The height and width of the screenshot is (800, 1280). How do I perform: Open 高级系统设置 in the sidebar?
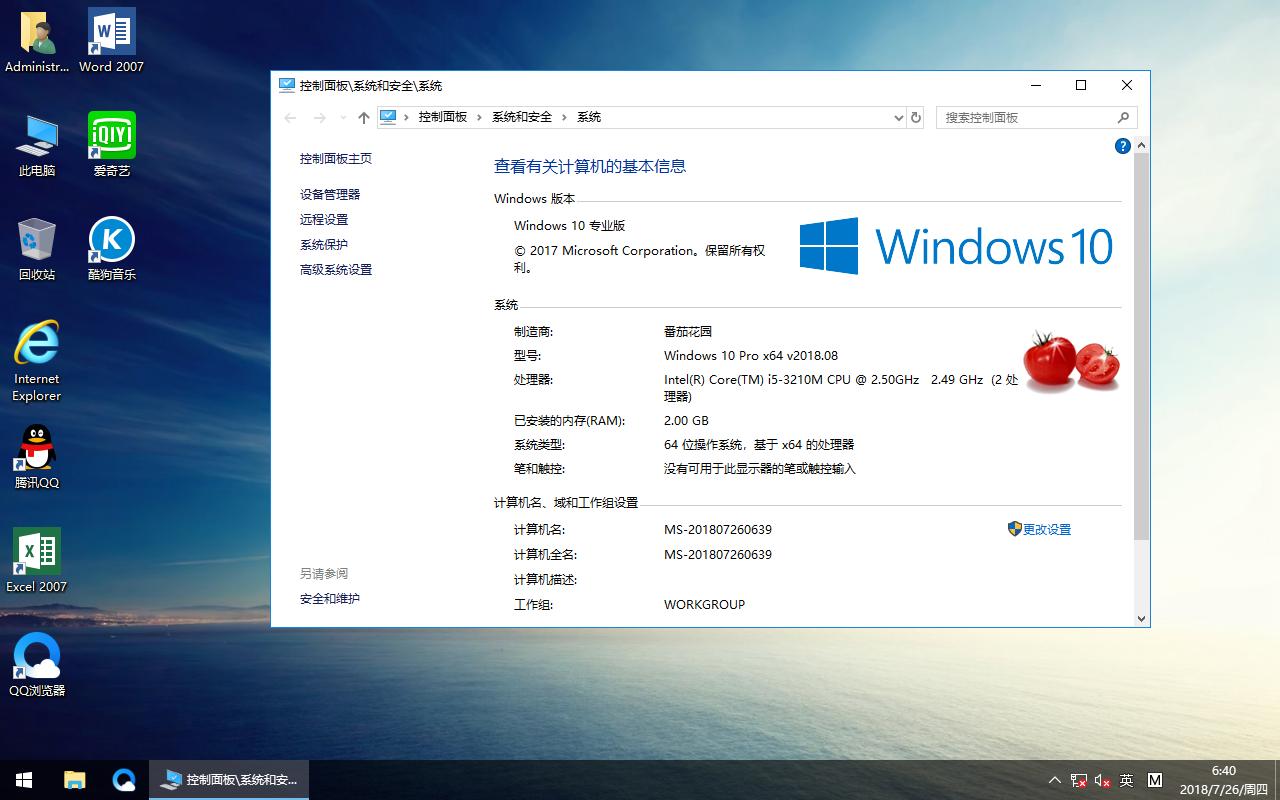tap(336, 269)
